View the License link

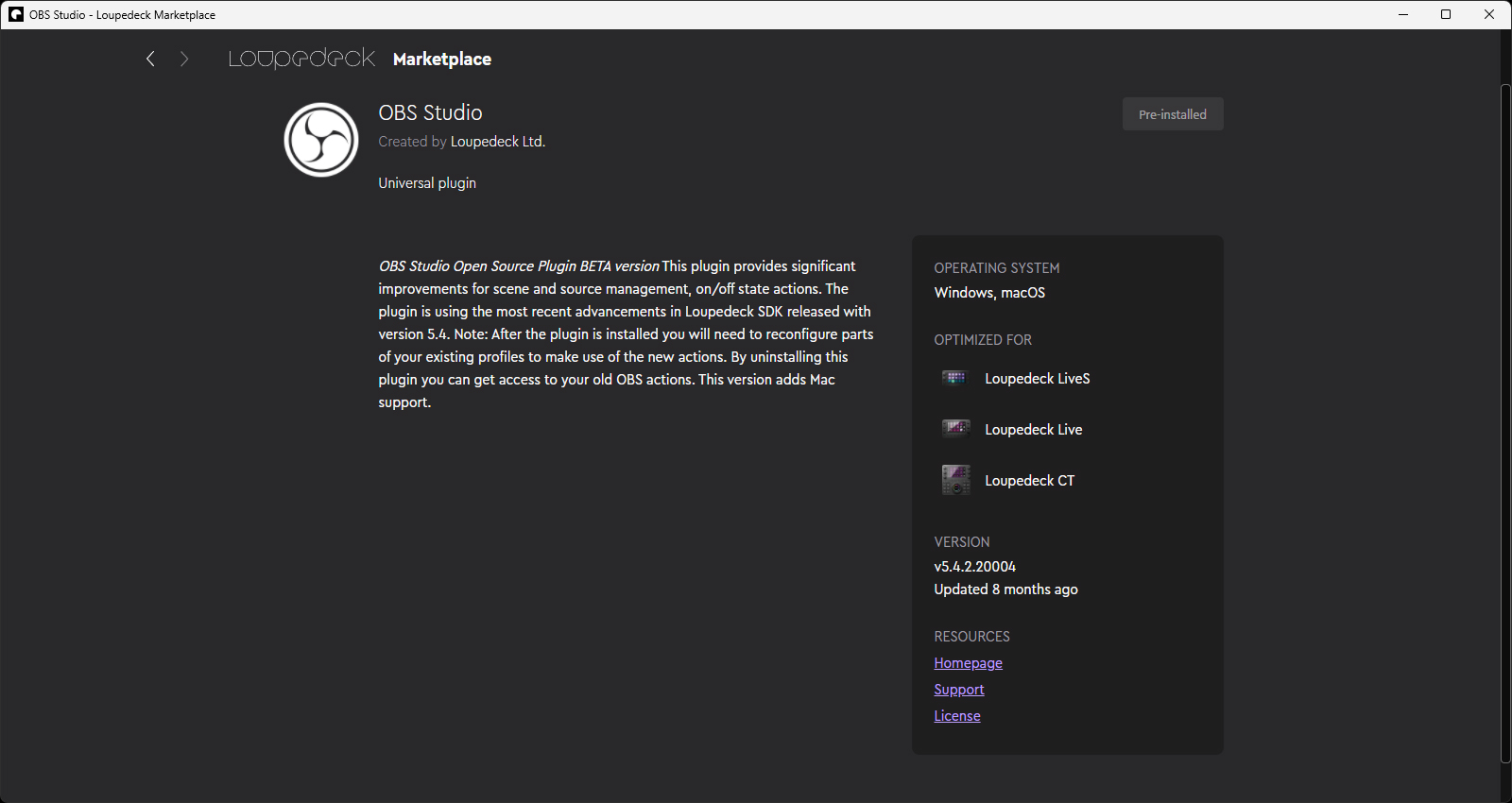point(956,716)
